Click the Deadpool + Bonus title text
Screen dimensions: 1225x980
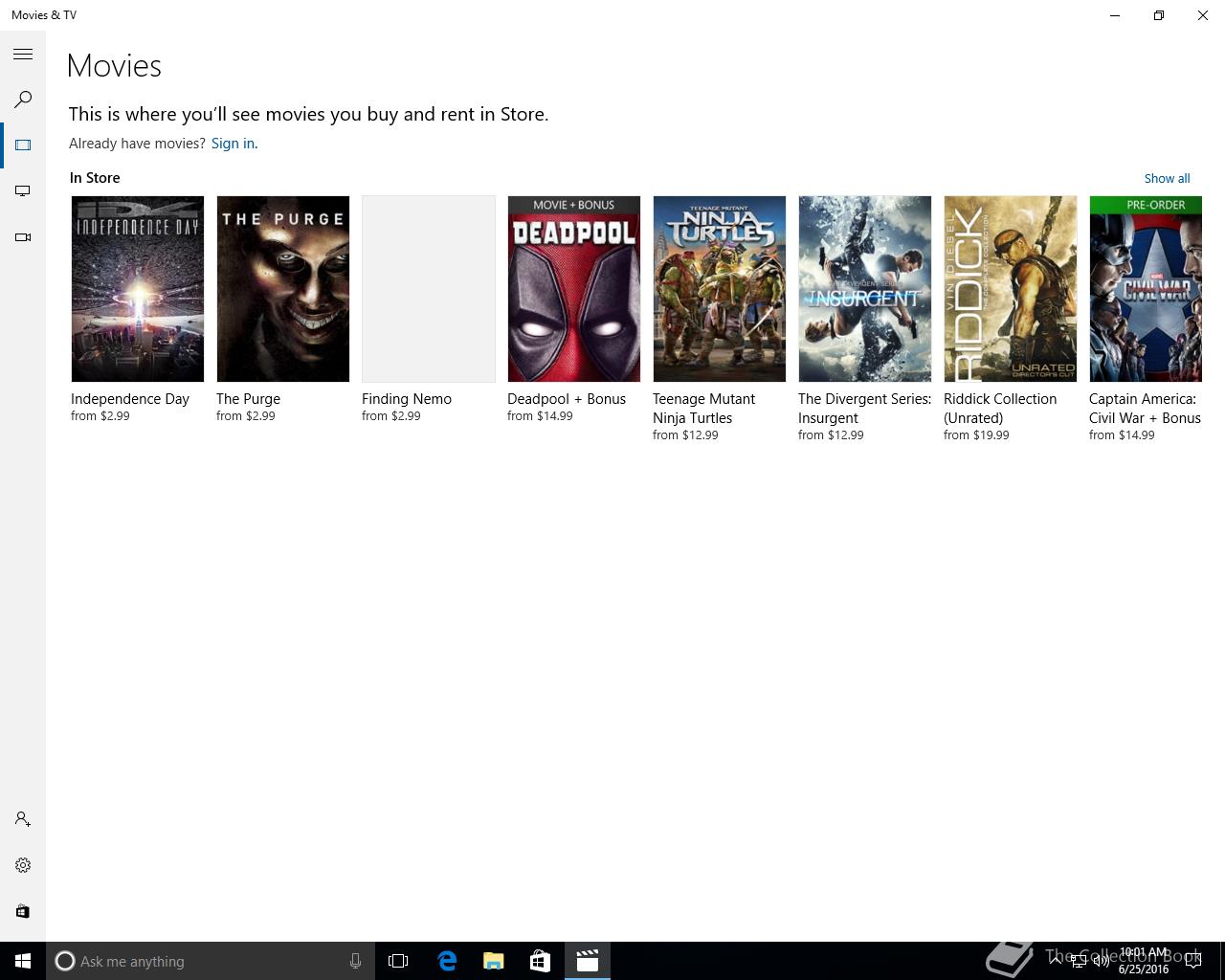[x=567, y=399]
